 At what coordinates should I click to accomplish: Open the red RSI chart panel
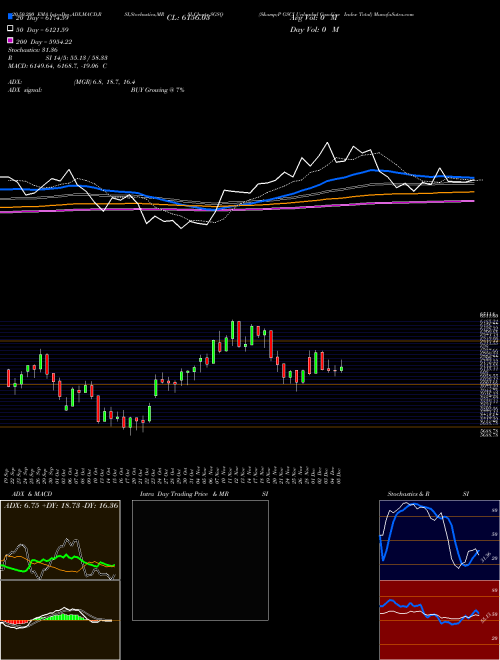pyautogui.click(x=439, y=620)
